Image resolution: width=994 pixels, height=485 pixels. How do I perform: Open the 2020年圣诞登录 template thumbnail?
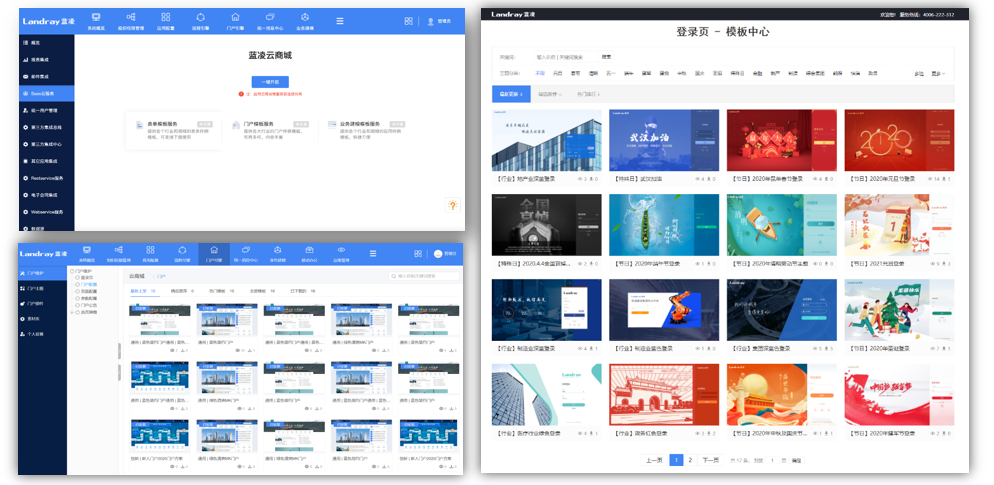click(x=900, y=310)
